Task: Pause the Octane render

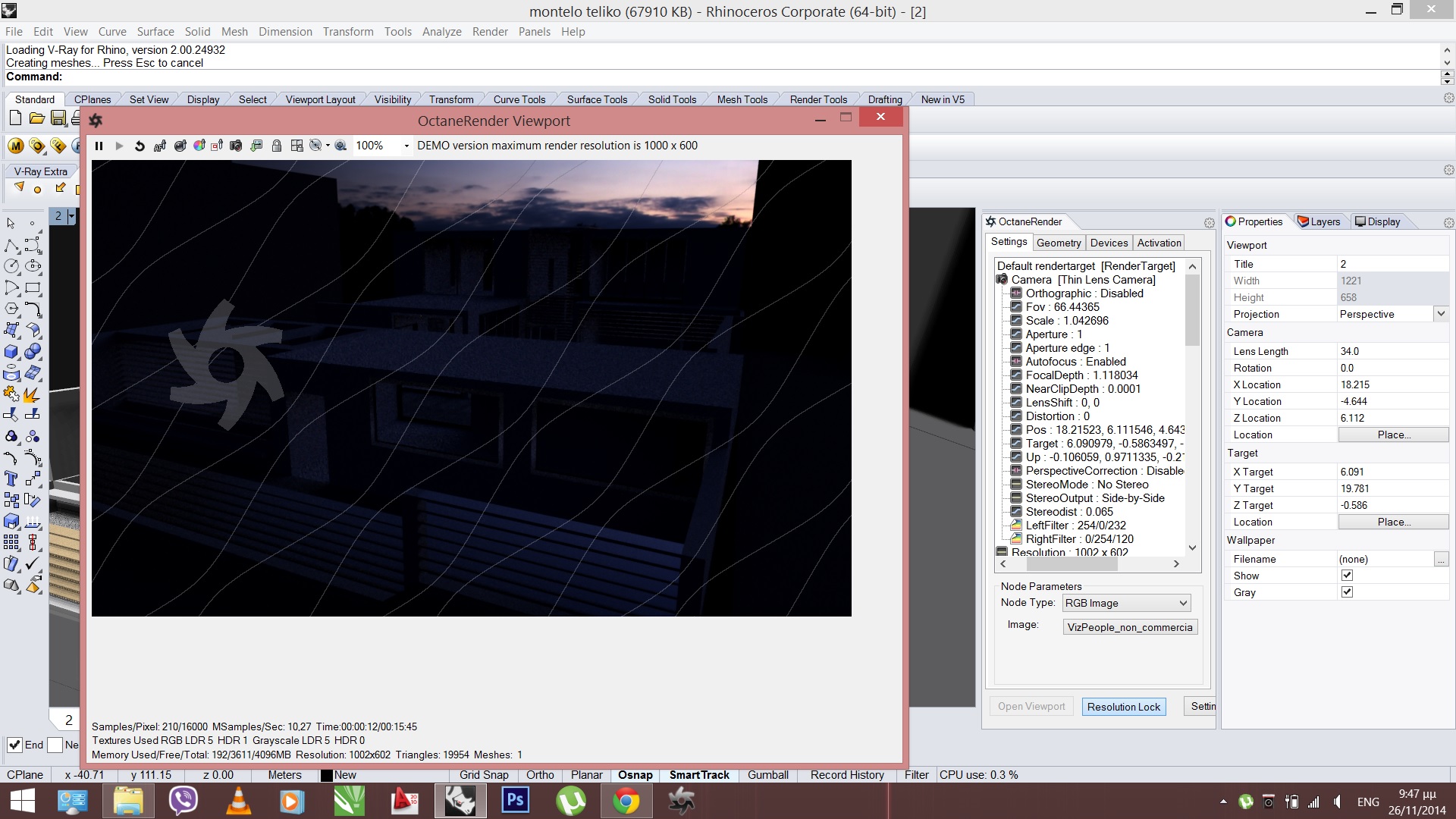Action: pyautogui.click(x=99, y=146)
